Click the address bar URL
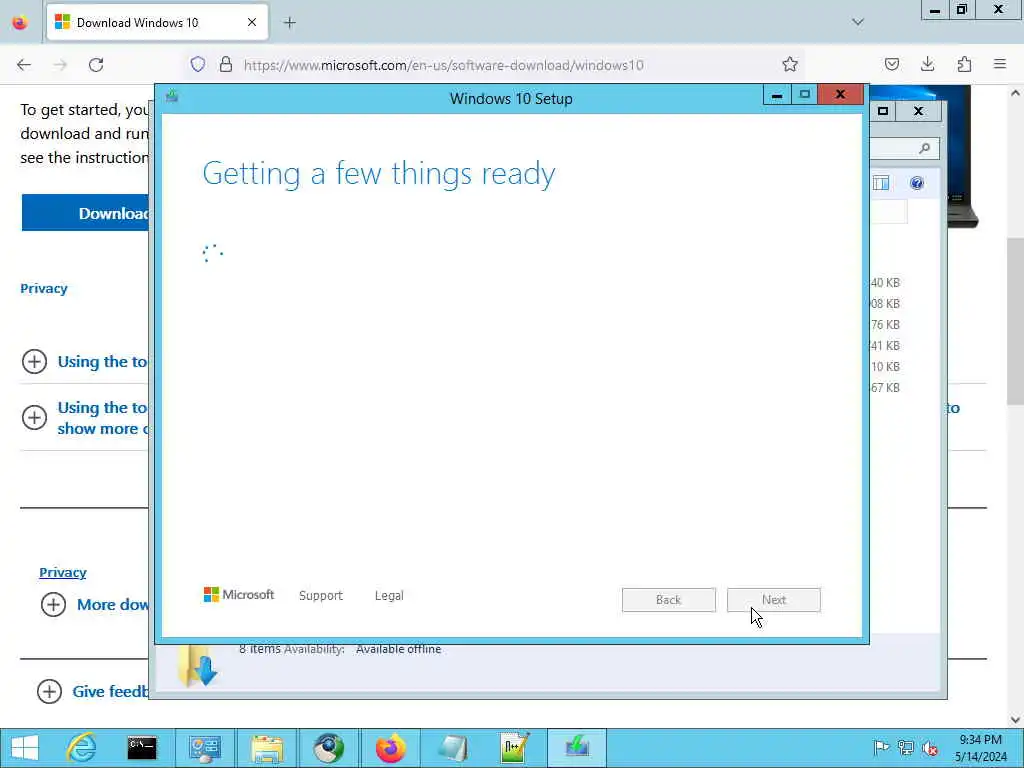The width and height of the screenshot is (1024, 768). (444, 65)
